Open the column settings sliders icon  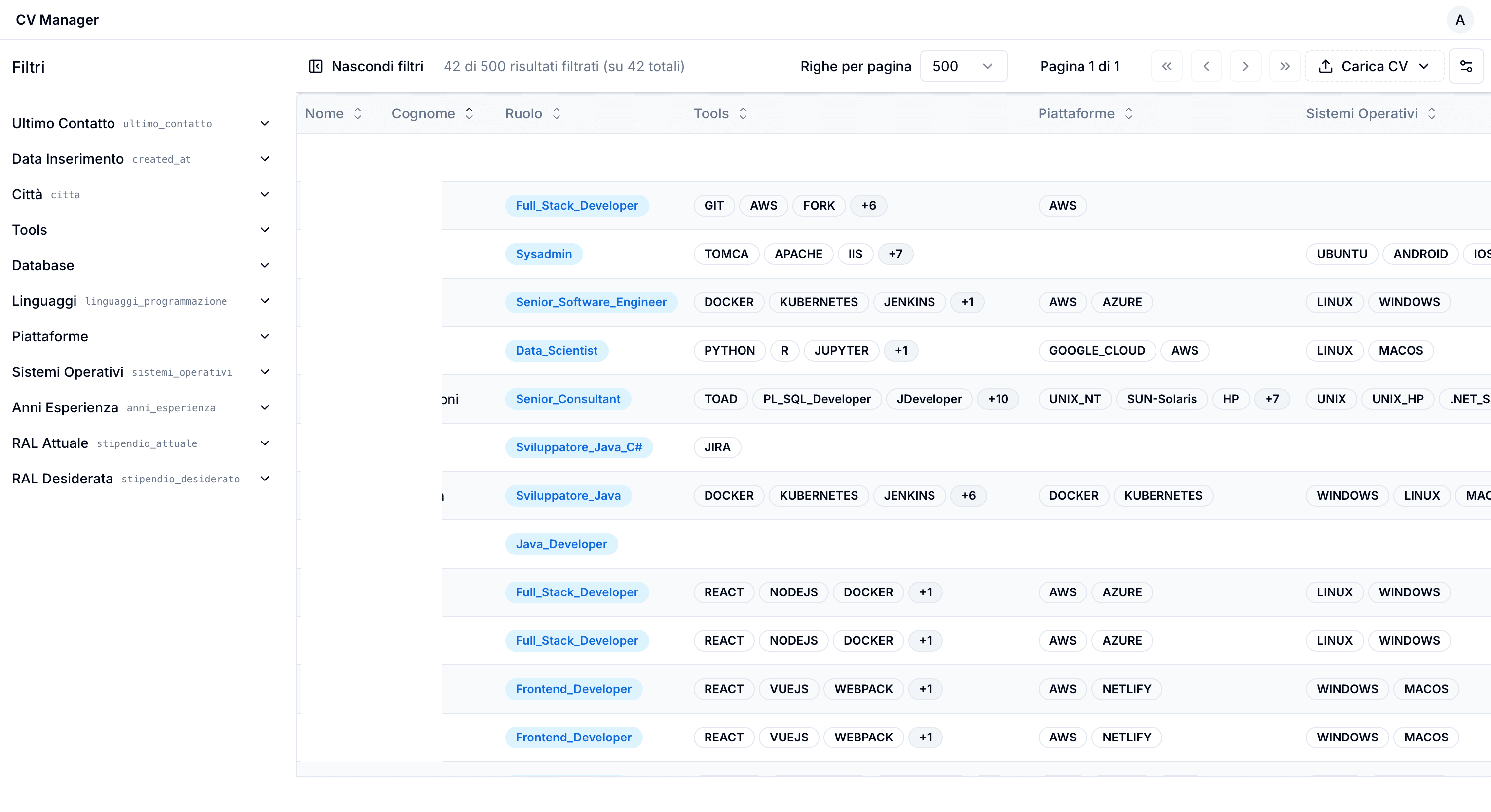pos(1465,66)
